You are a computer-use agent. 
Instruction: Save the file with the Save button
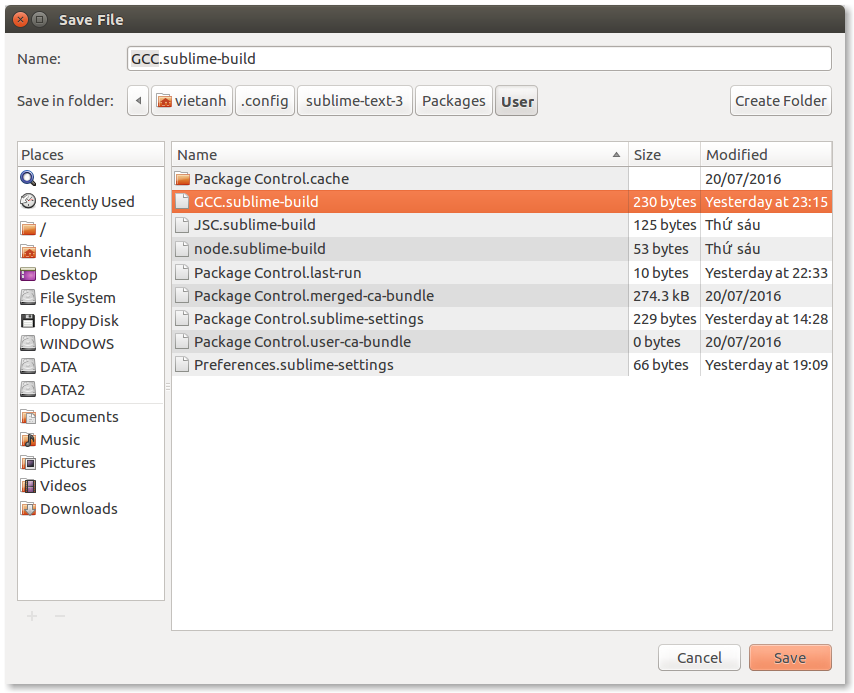[789, 657]
